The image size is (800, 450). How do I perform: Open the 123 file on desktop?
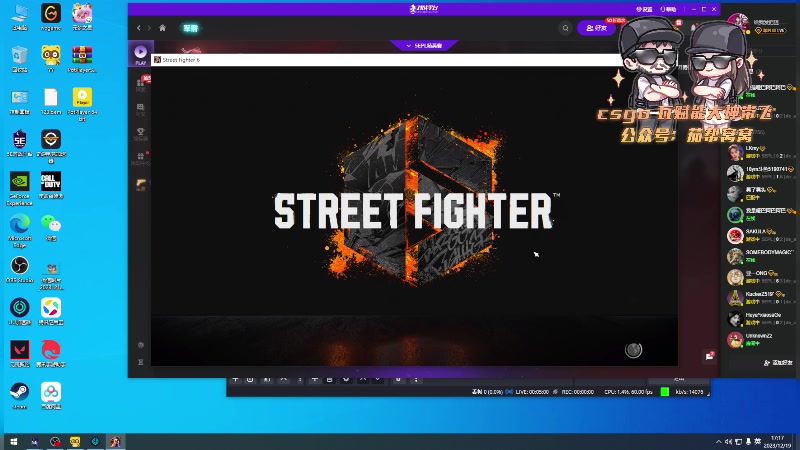(x=51, y=101)
